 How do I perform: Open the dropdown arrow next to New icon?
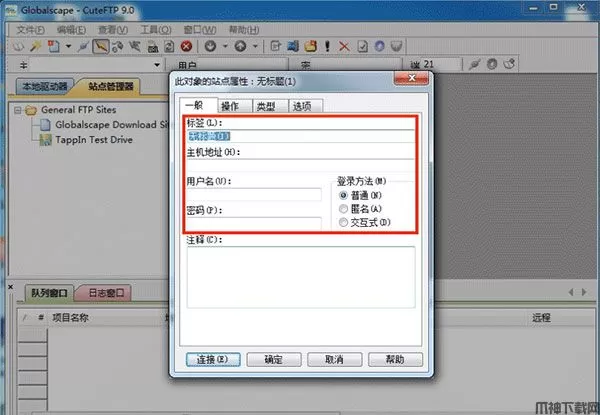tap(68, 47)
